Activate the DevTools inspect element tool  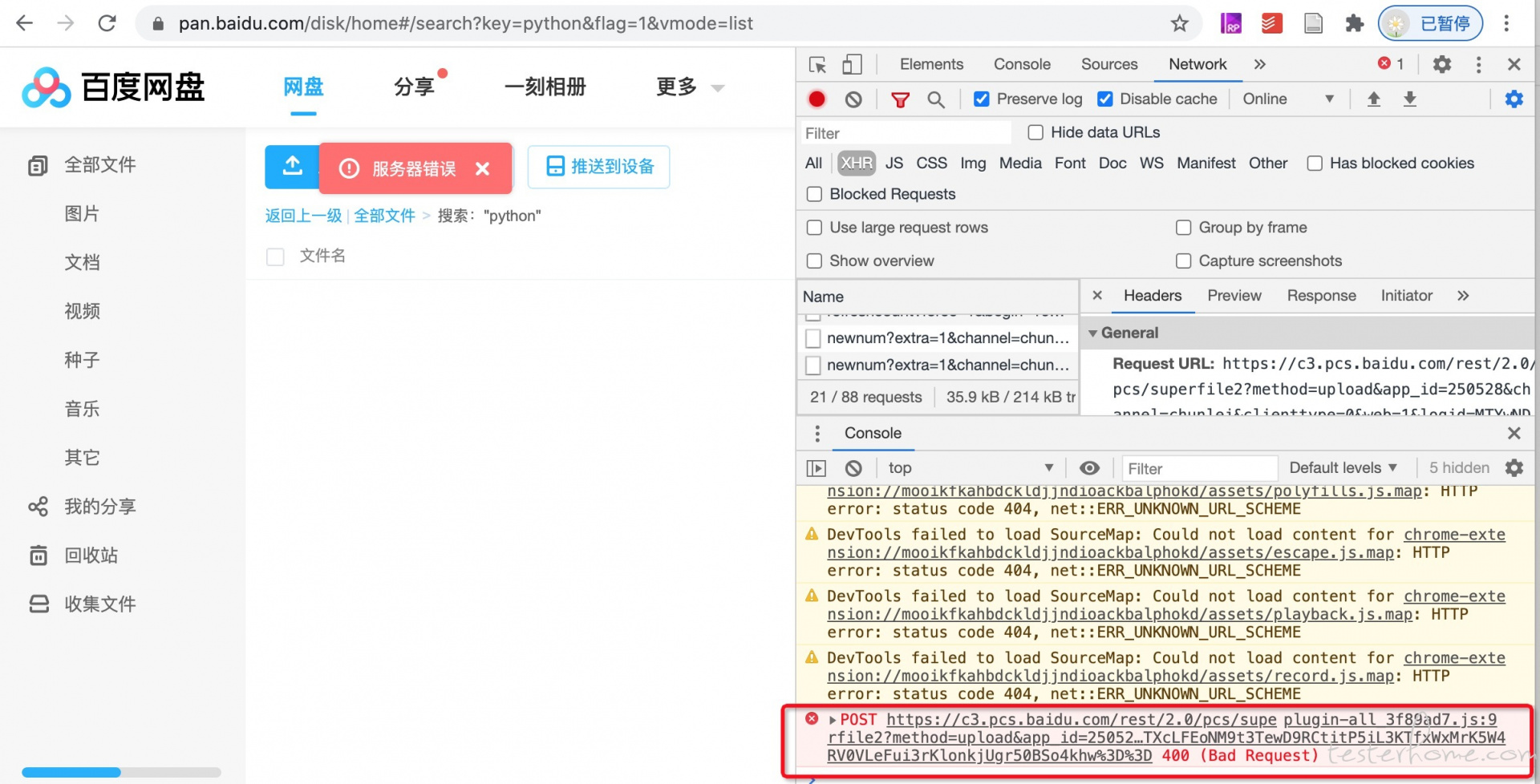817,65
